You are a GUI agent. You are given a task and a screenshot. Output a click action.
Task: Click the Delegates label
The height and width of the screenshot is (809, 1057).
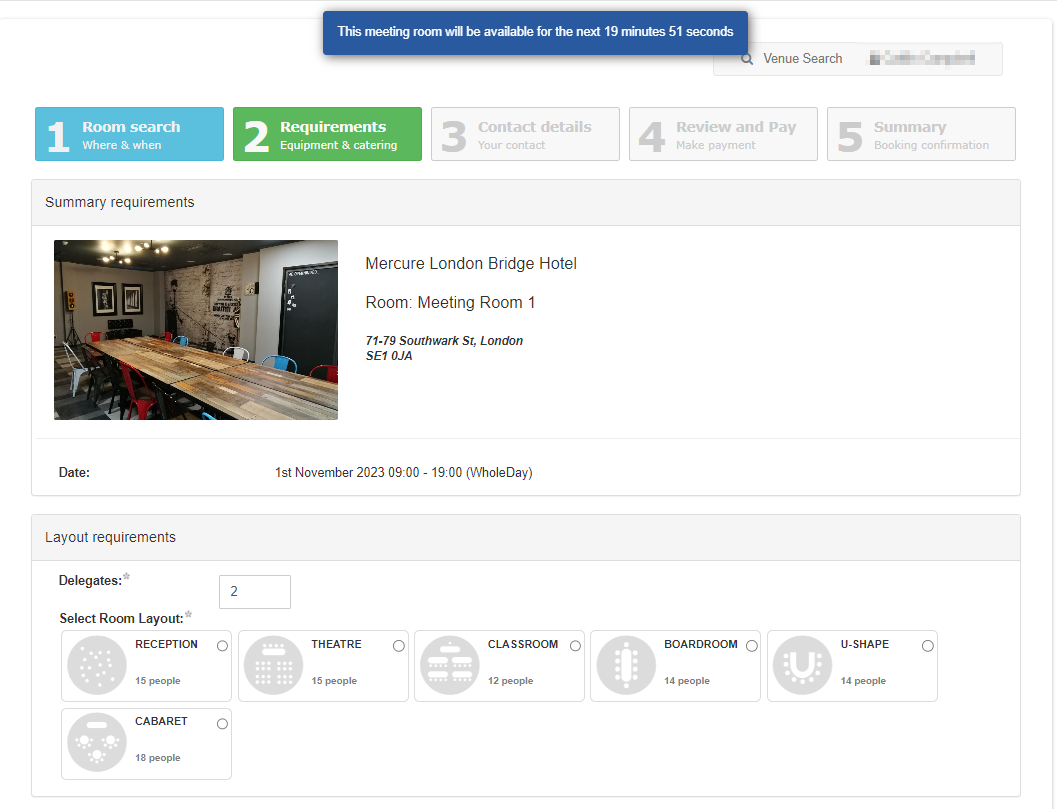tap(90, 580)
